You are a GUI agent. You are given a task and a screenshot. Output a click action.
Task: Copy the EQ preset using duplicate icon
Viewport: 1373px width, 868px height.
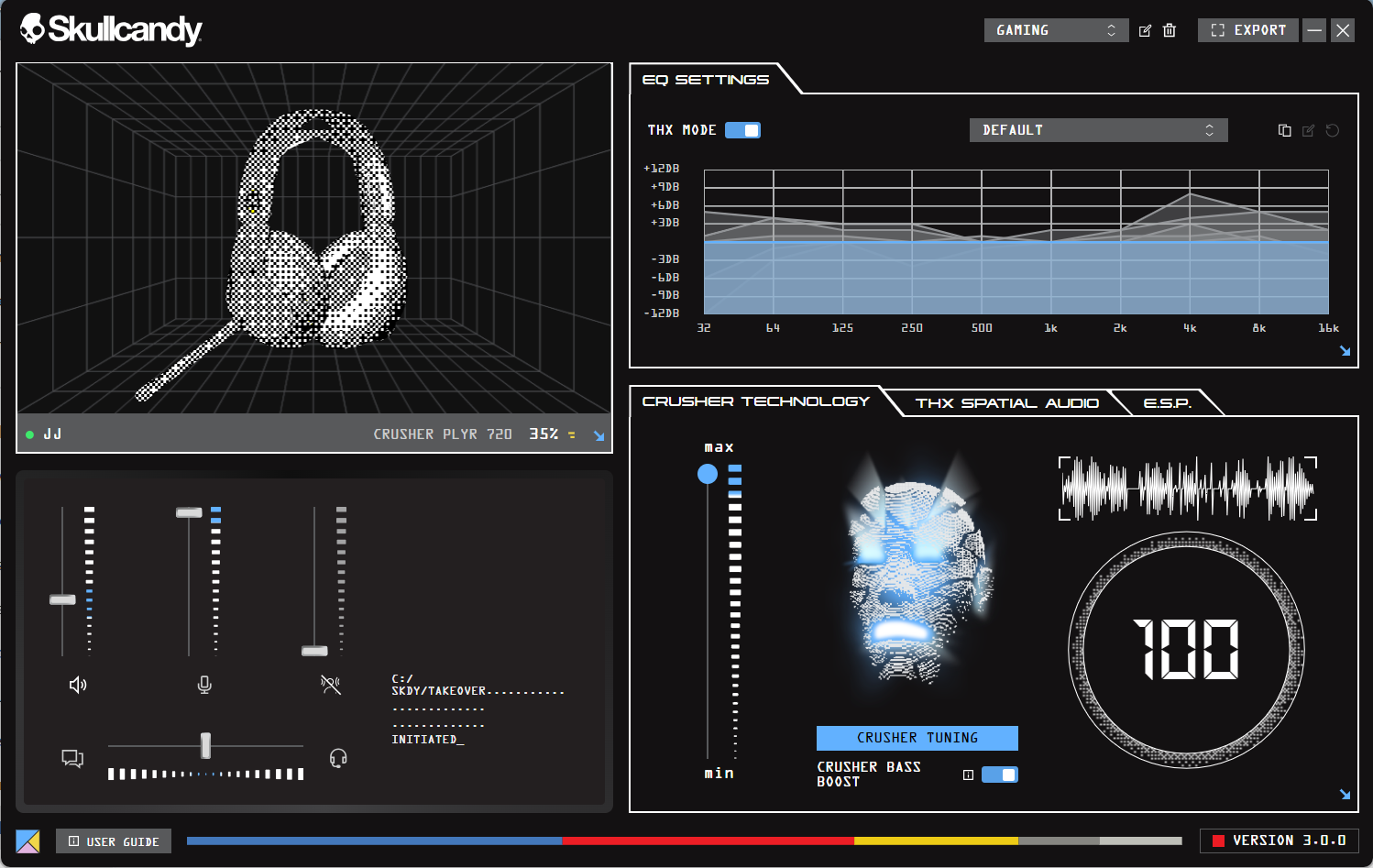[x=1284, y=130]
